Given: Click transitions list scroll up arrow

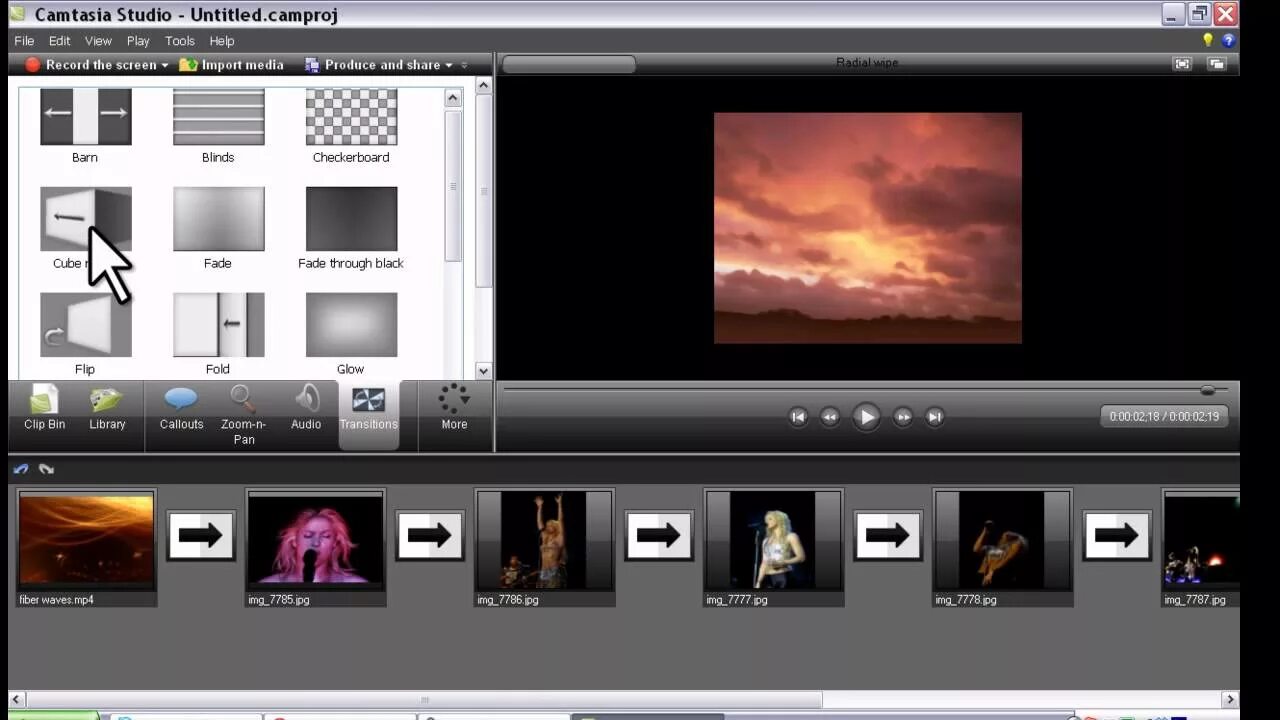Looking at the screenshot, I should [x=453, y=98].
